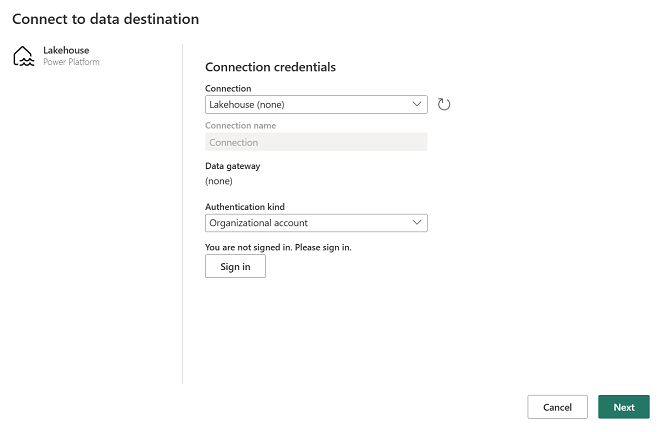Click the Data gateway label

click(232, 166)
